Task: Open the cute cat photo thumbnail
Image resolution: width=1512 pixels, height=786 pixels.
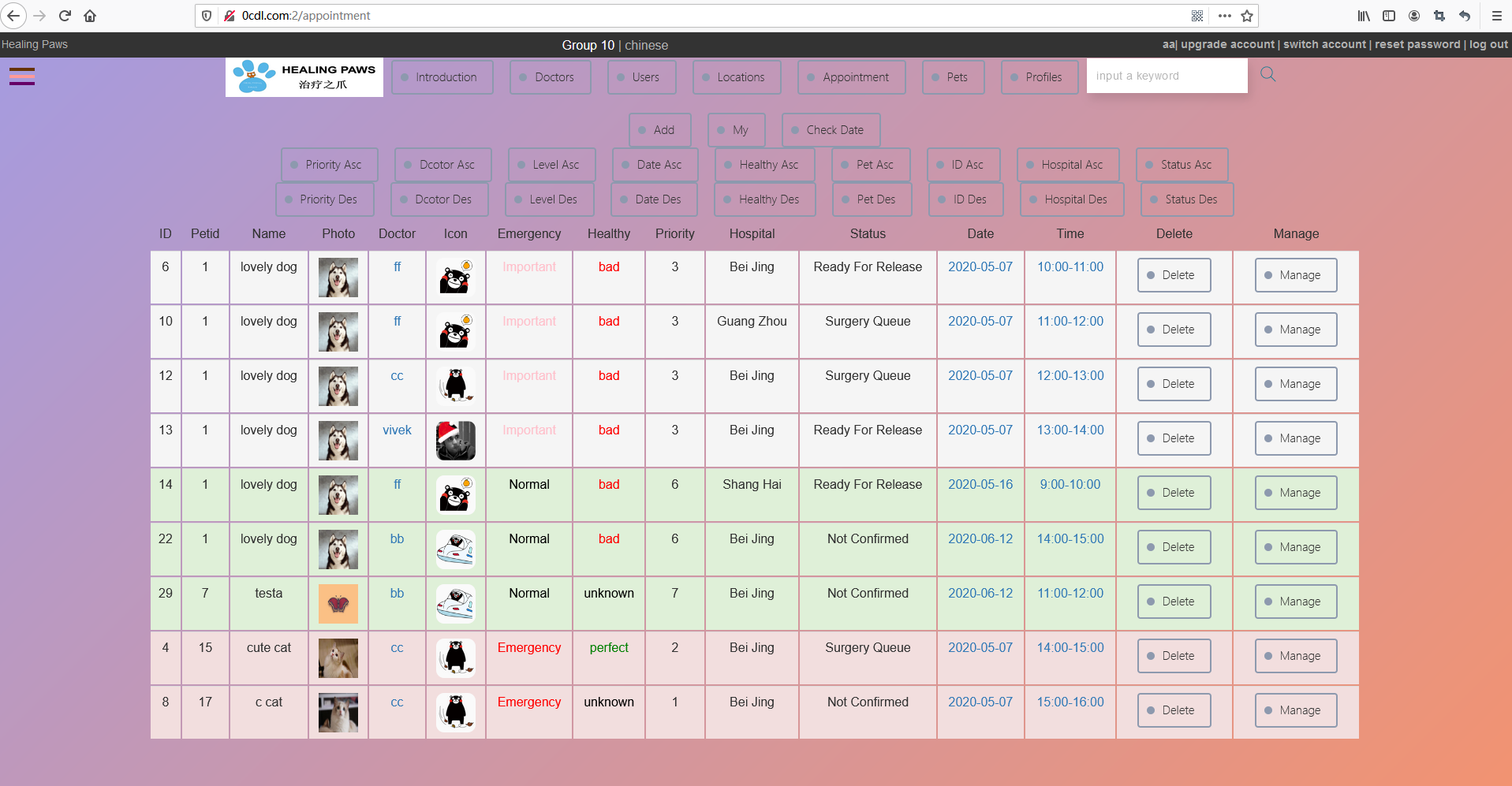Action: (338, 658)
